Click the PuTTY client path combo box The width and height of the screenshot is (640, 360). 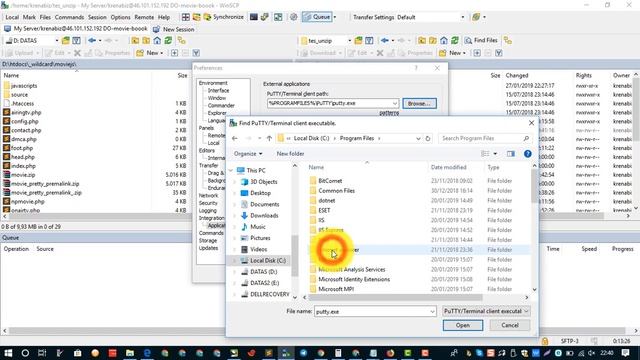(x=333, y=103)
